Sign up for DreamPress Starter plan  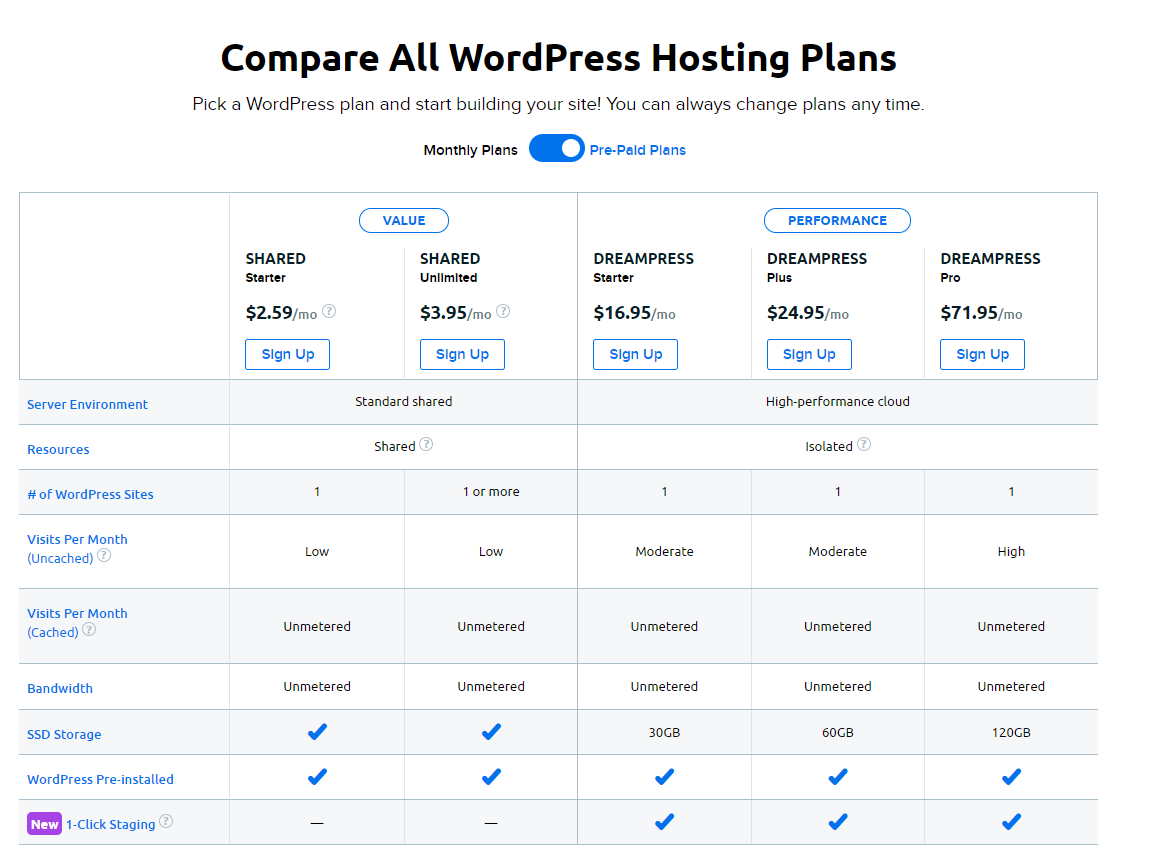636,354
